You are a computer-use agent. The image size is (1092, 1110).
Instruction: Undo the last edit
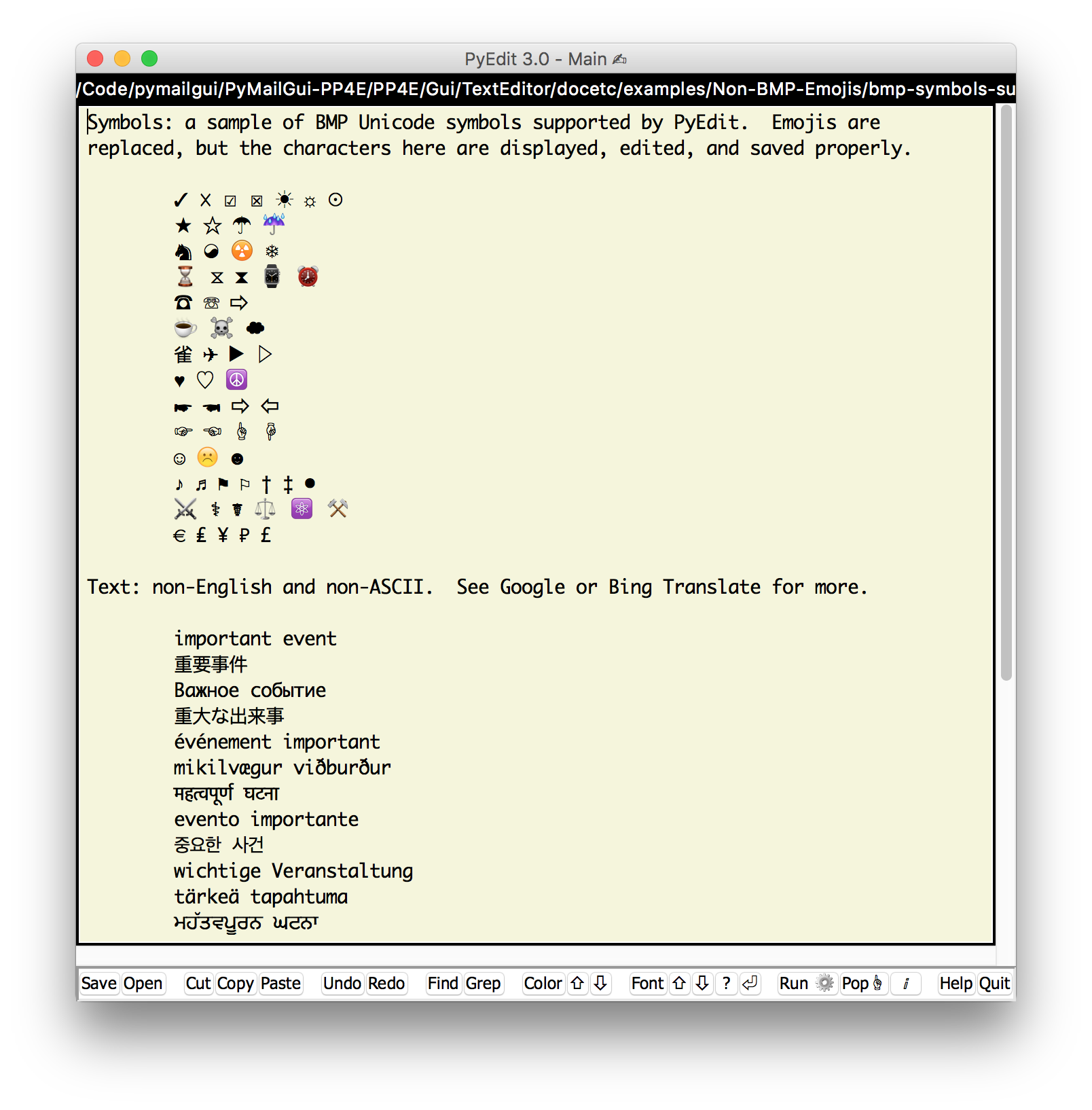pyautogui.click(x=342, y=984)
